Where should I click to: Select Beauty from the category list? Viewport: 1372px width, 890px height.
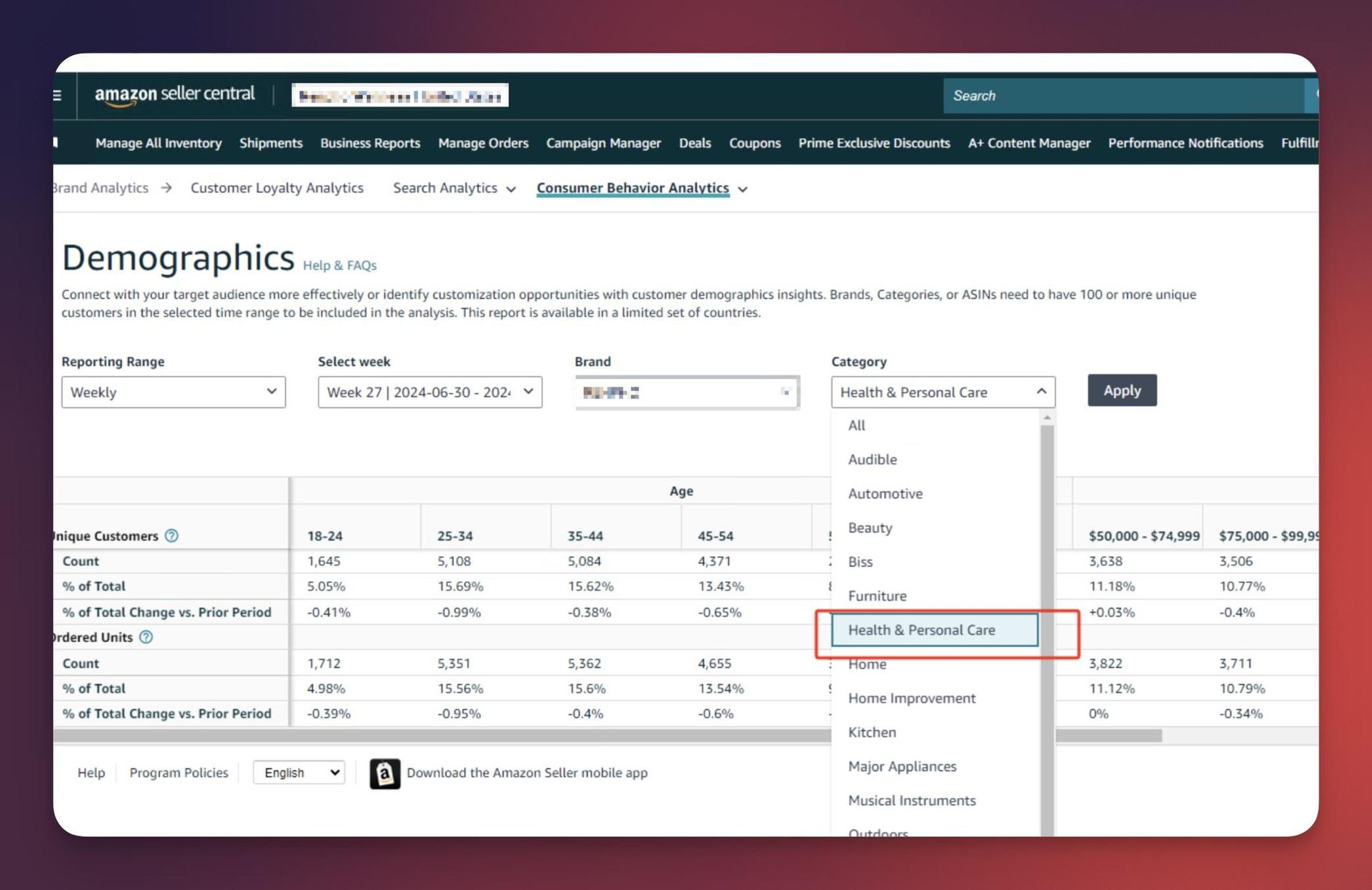tap(870, 528)
